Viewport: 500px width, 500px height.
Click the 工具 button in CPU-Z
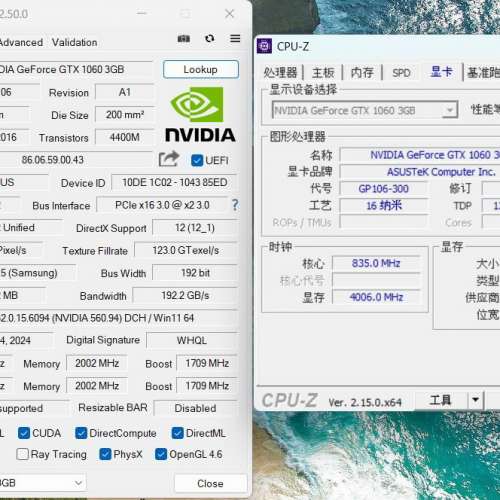(441, 400)
